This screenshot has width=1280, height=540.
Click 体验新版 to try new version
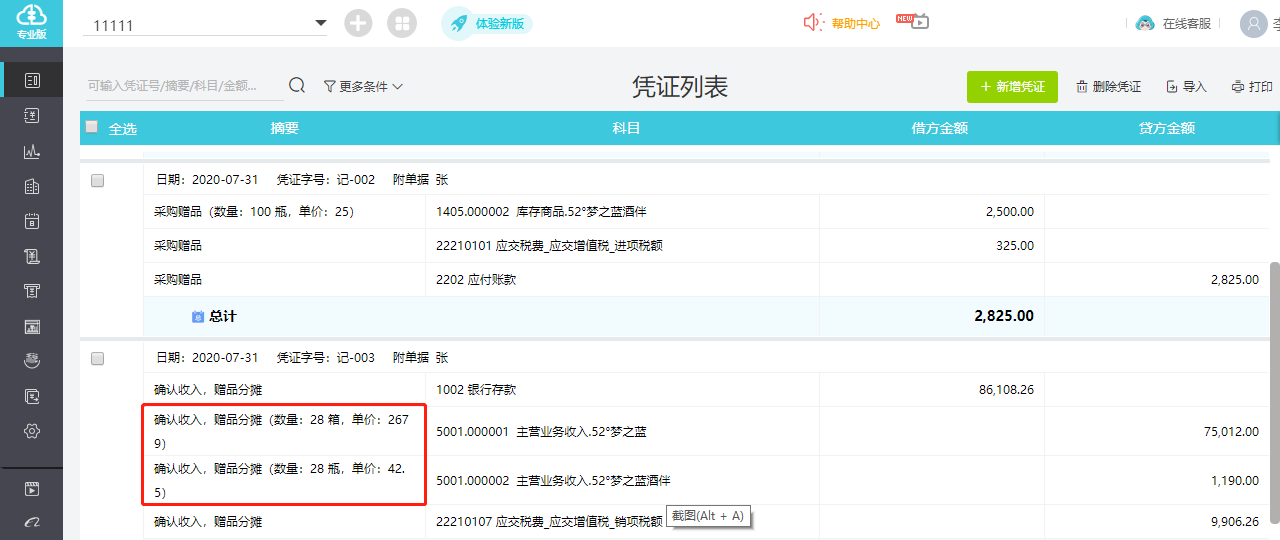[x=500, y=23]
